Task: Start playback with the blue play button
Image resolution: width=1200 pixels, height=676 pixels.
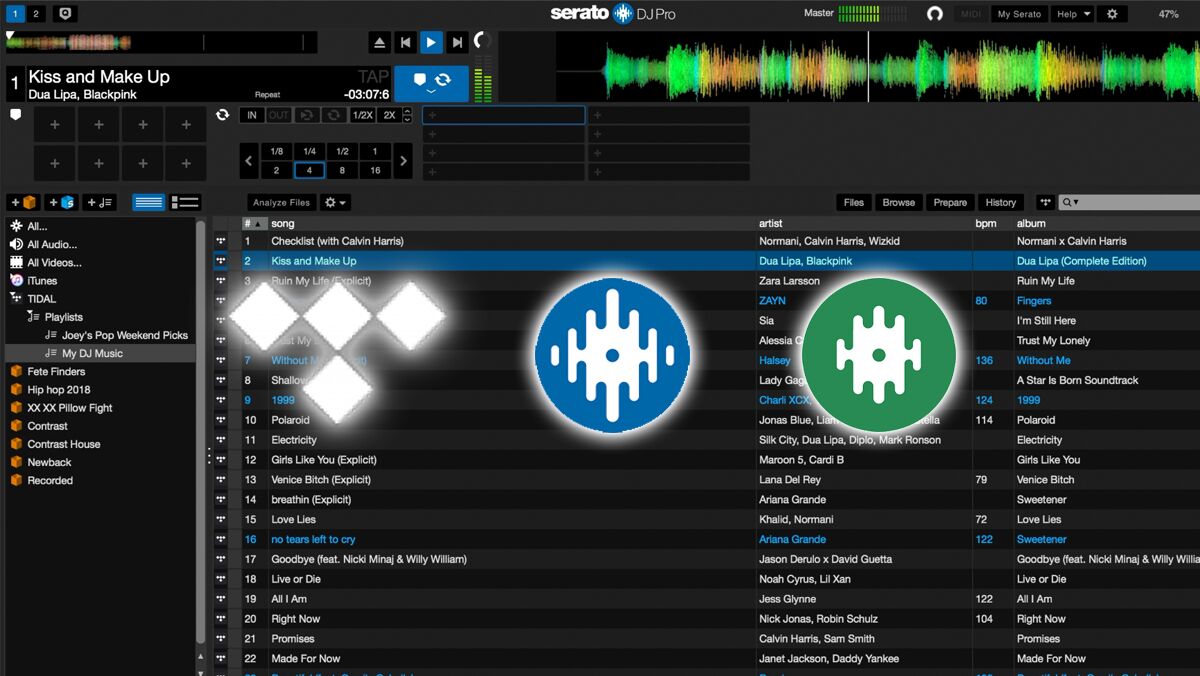Action: click(431, 42)
